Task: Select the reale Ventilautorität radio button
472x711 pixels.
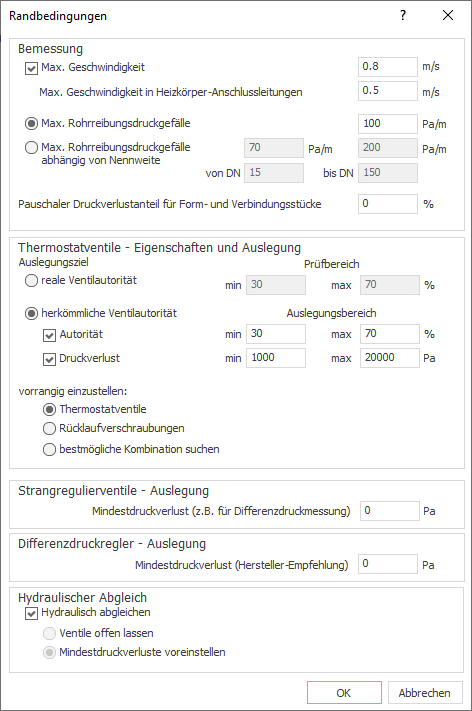Action: pos(31,281)
